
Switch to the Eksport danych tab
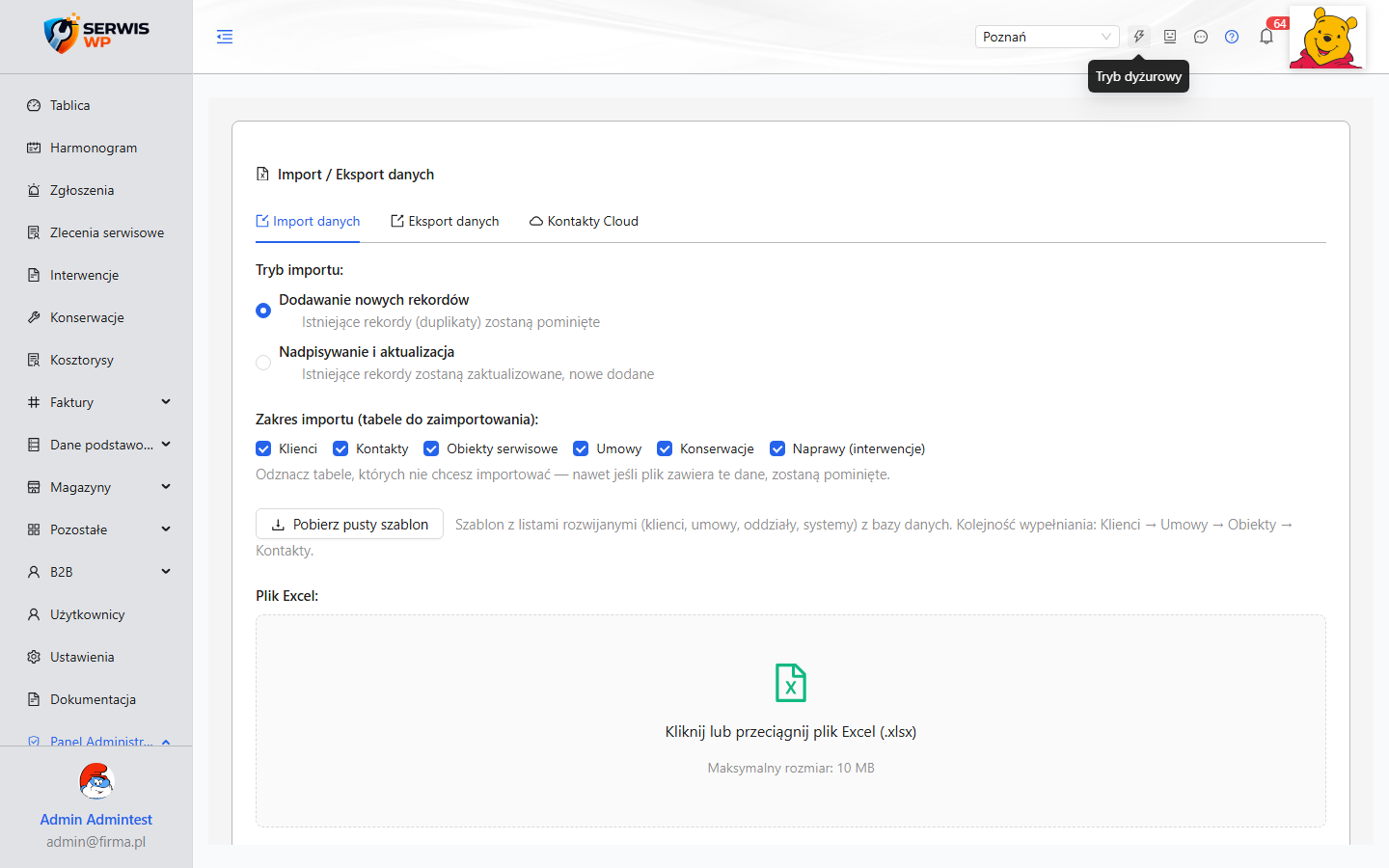pos(445,221)
